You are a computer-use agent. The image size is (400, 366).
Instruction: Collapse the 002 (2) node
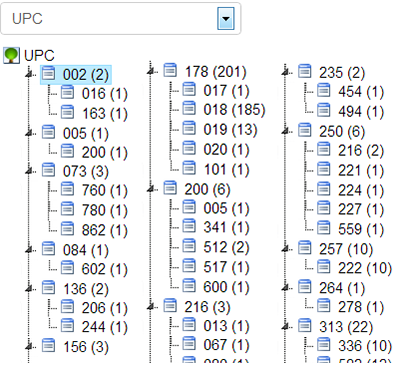click(x=30, y=74)
